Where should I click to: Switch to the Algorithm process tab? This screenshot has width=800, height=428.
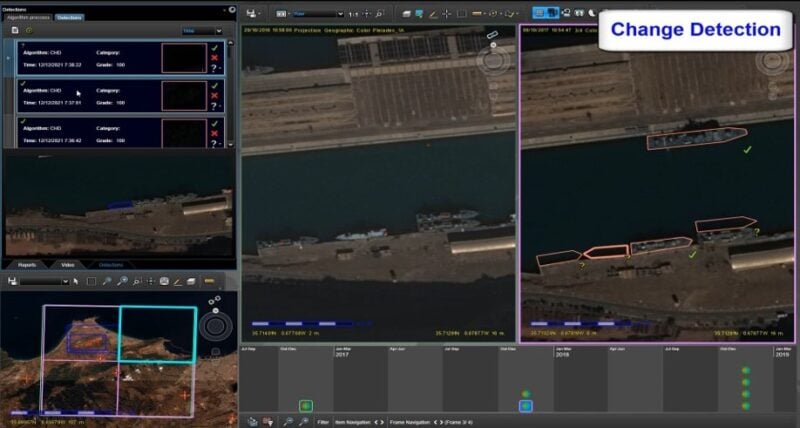pos(29,18)
